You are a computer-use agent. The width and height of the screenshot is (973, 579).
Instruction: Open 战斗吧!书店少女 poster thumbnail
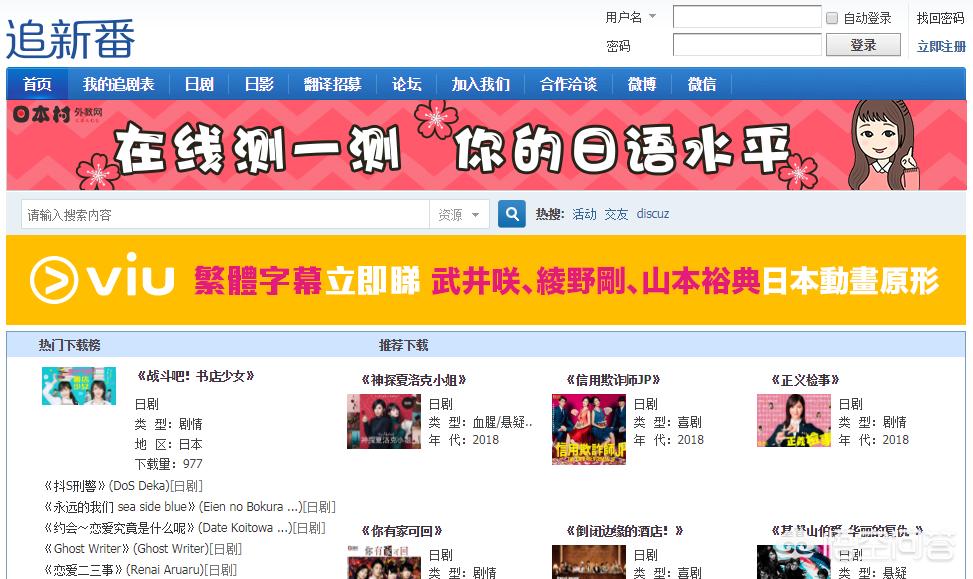click(x=78, y=386)
